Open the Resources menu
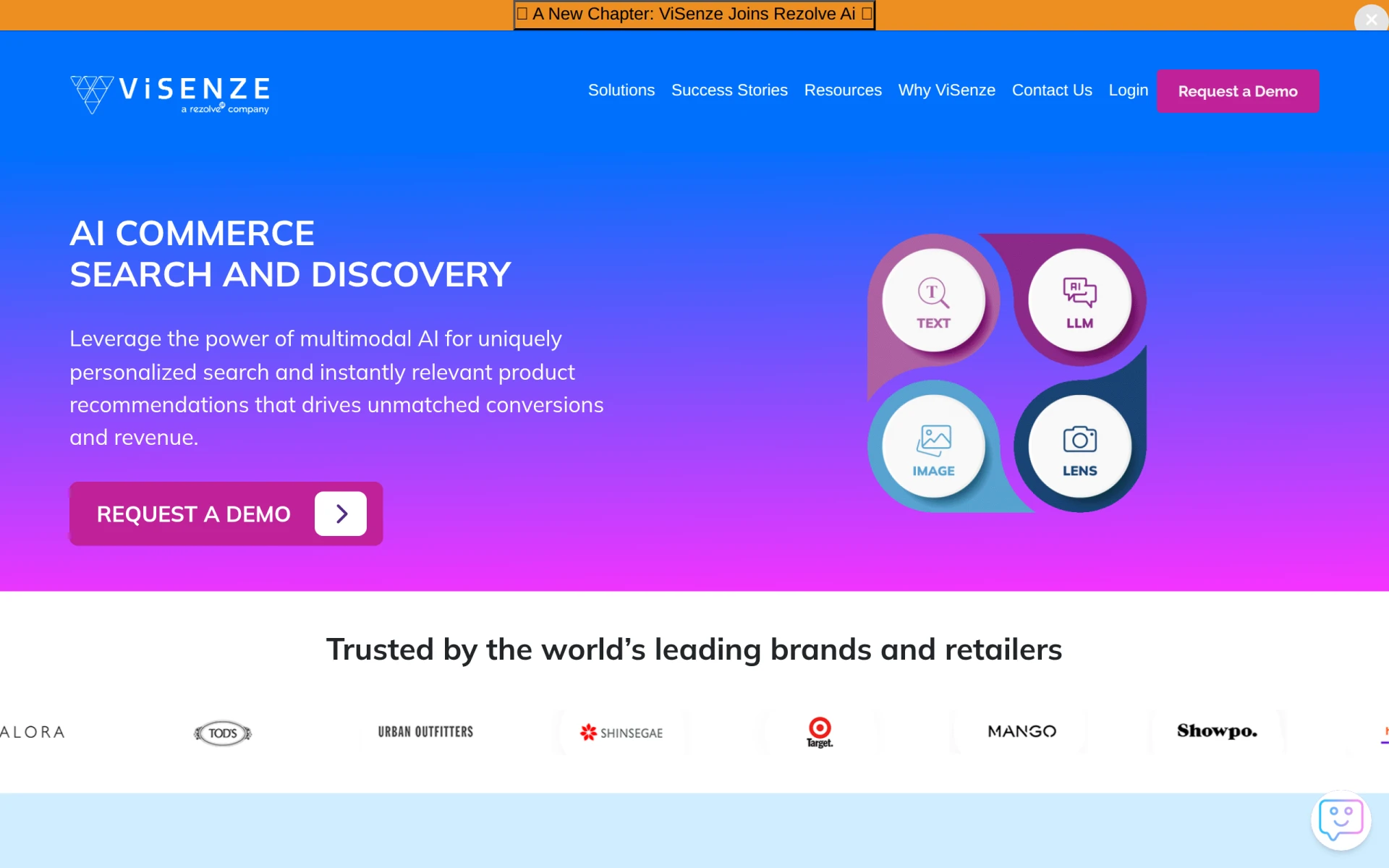This screenshot has height=868, width=1389. 843,90
